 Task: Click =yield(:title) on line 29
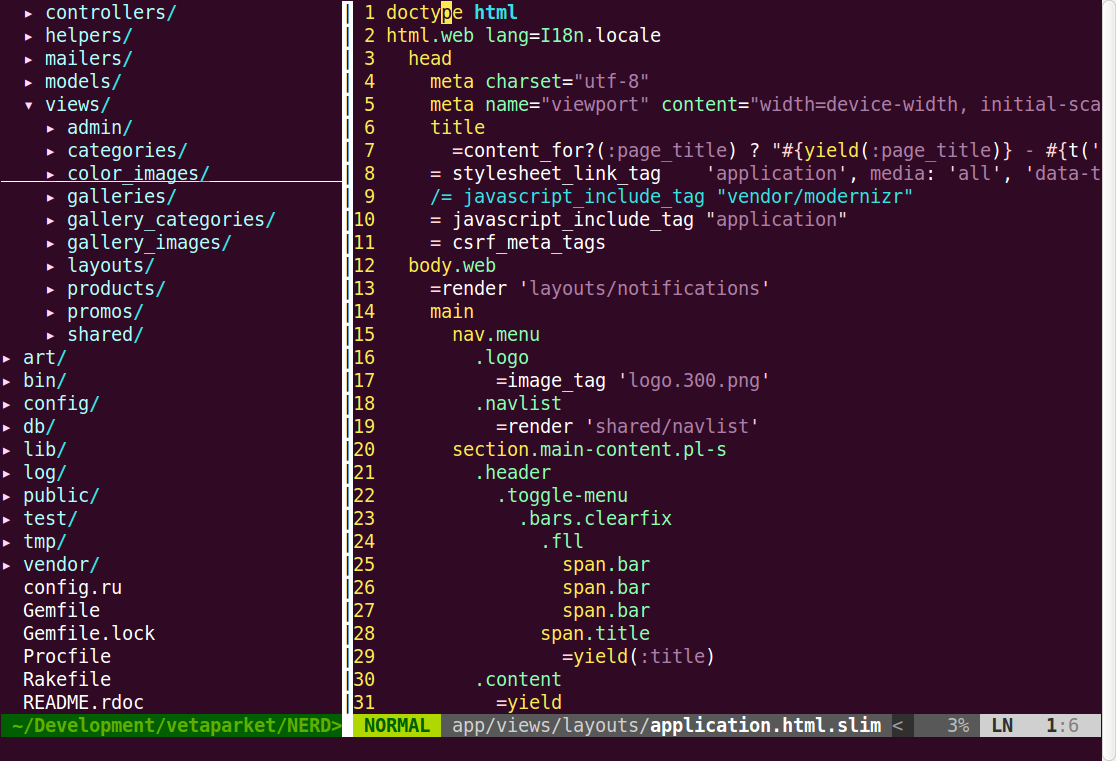(638, 656)
